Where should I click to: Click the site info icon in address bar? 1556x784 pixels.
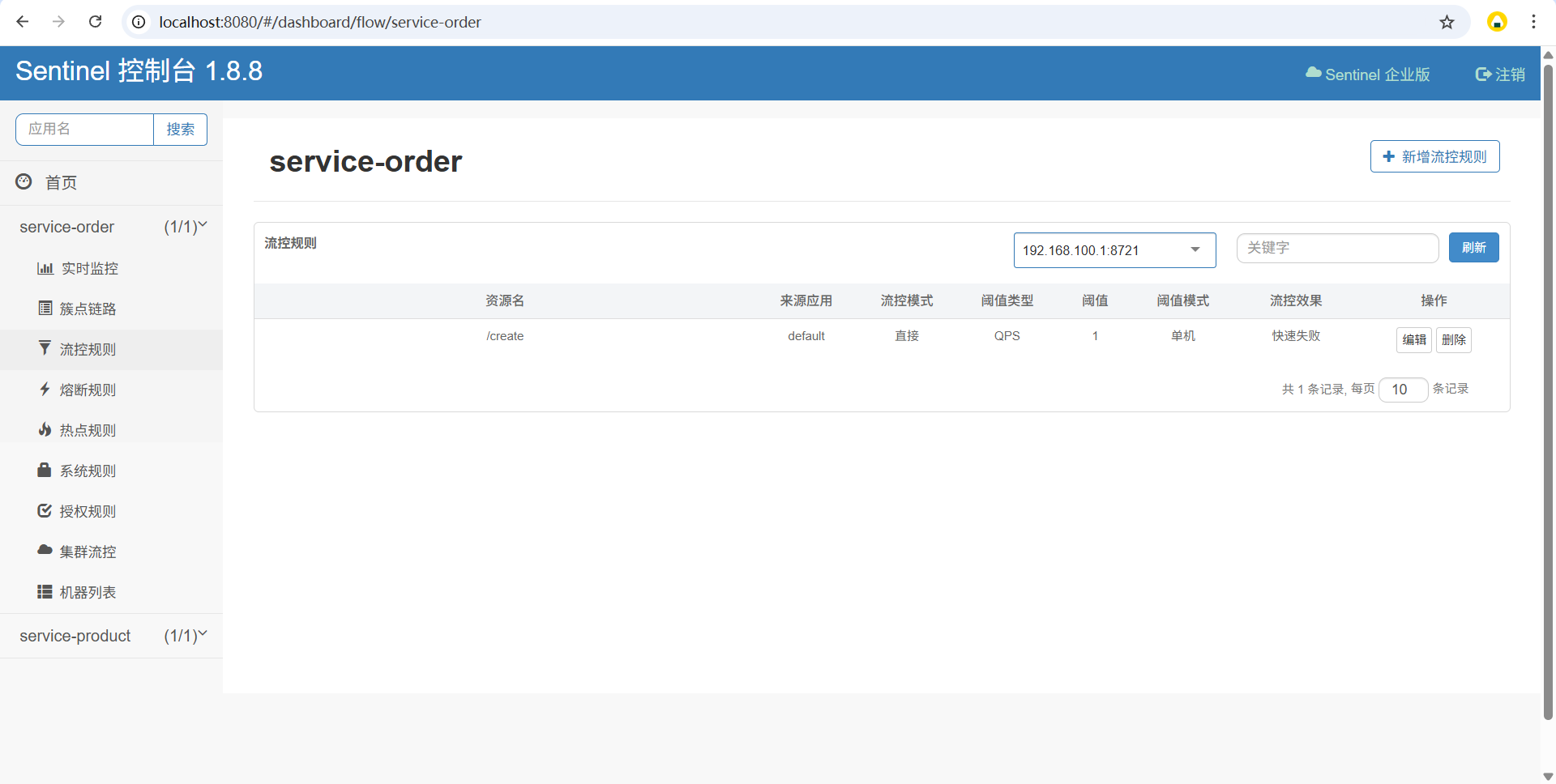pyautogui.click(x=139, y=22)
